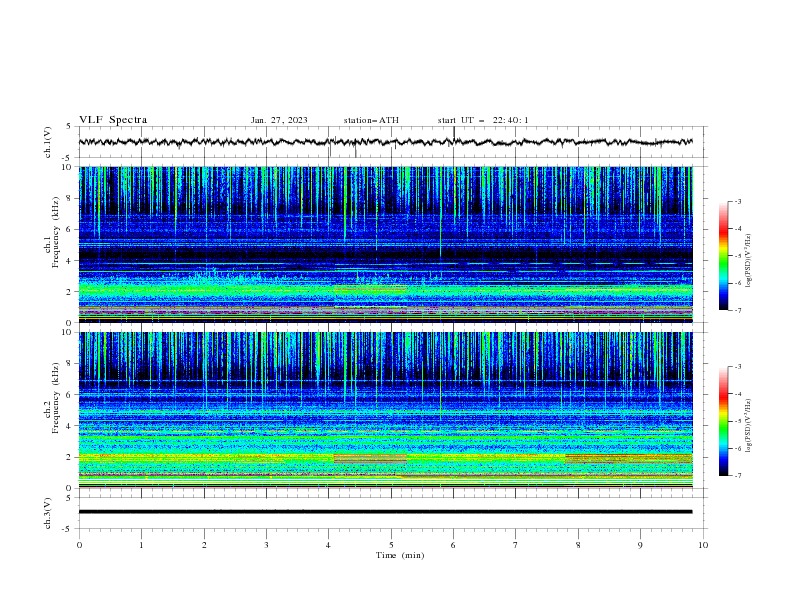Click the 'ch.3(V)' axis label
The height and width of the screenshot is (612, 792).
[x=48, y=513]
